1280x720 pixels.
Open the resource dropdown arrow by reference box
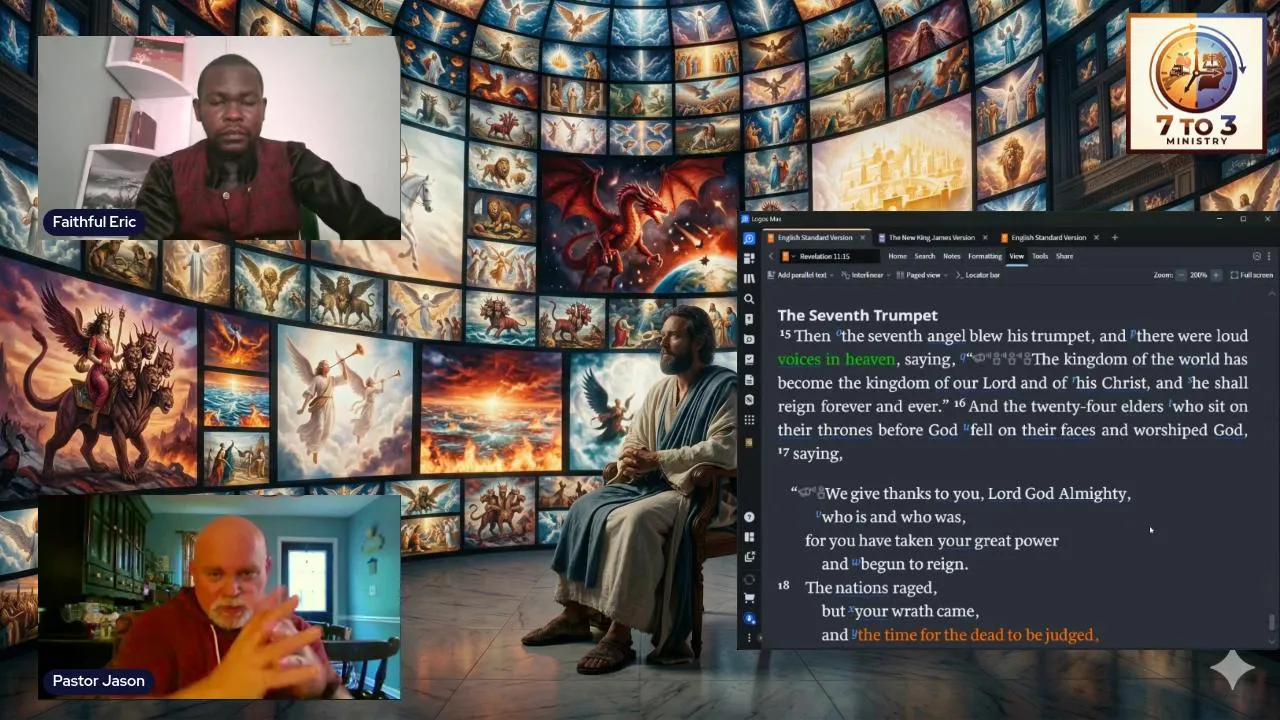(793, 256)
